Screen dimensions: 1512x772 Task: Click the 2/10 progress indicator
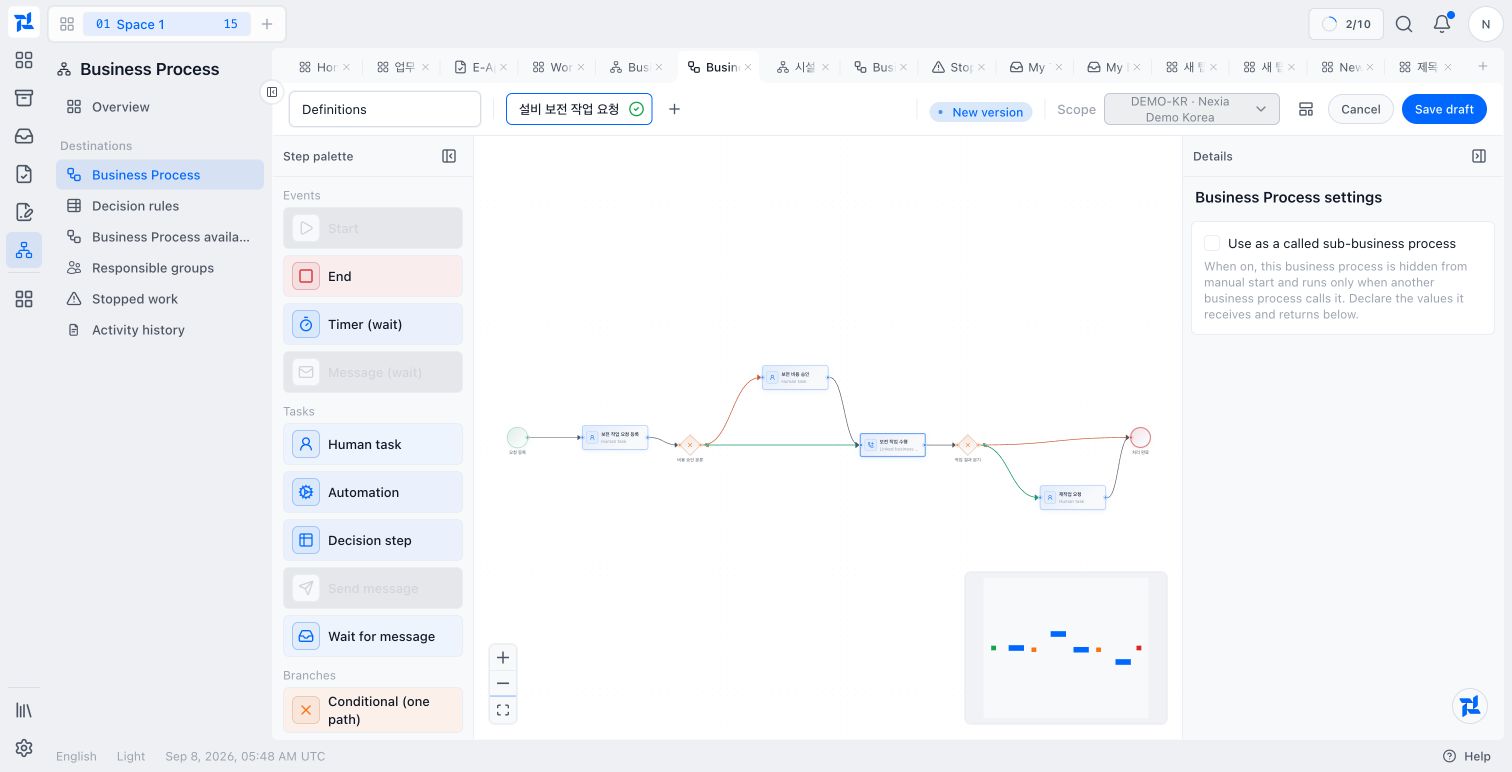click(1346, 24)
